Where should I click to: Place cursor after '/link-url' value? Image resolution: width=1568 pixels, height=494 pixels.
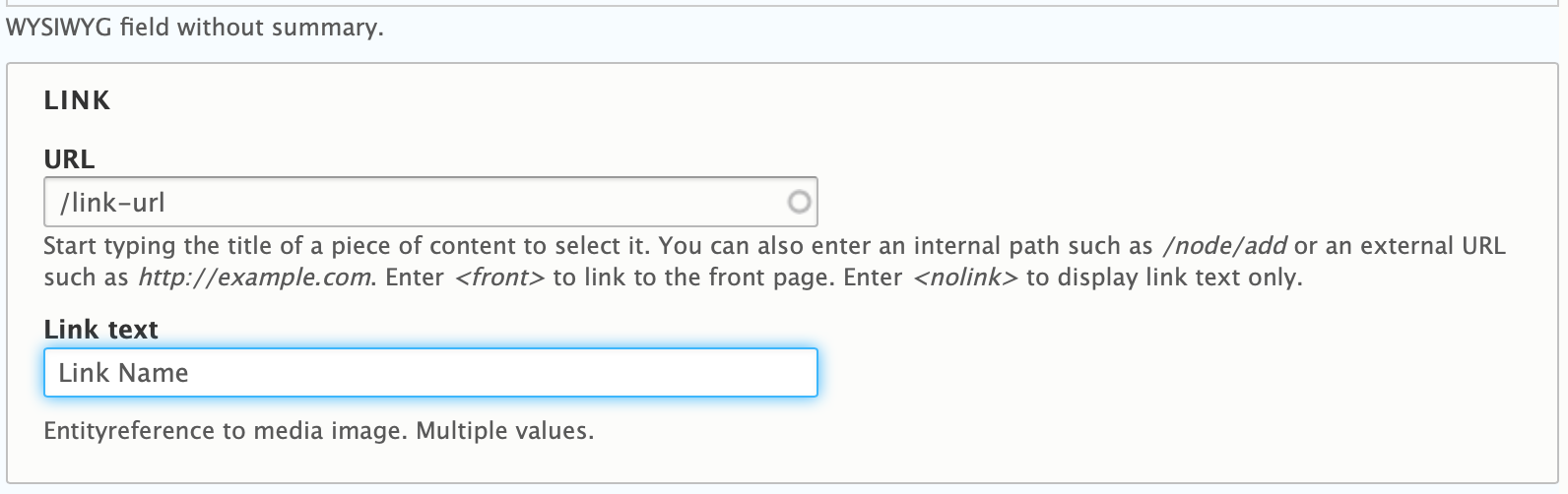(x=166, y=203)
